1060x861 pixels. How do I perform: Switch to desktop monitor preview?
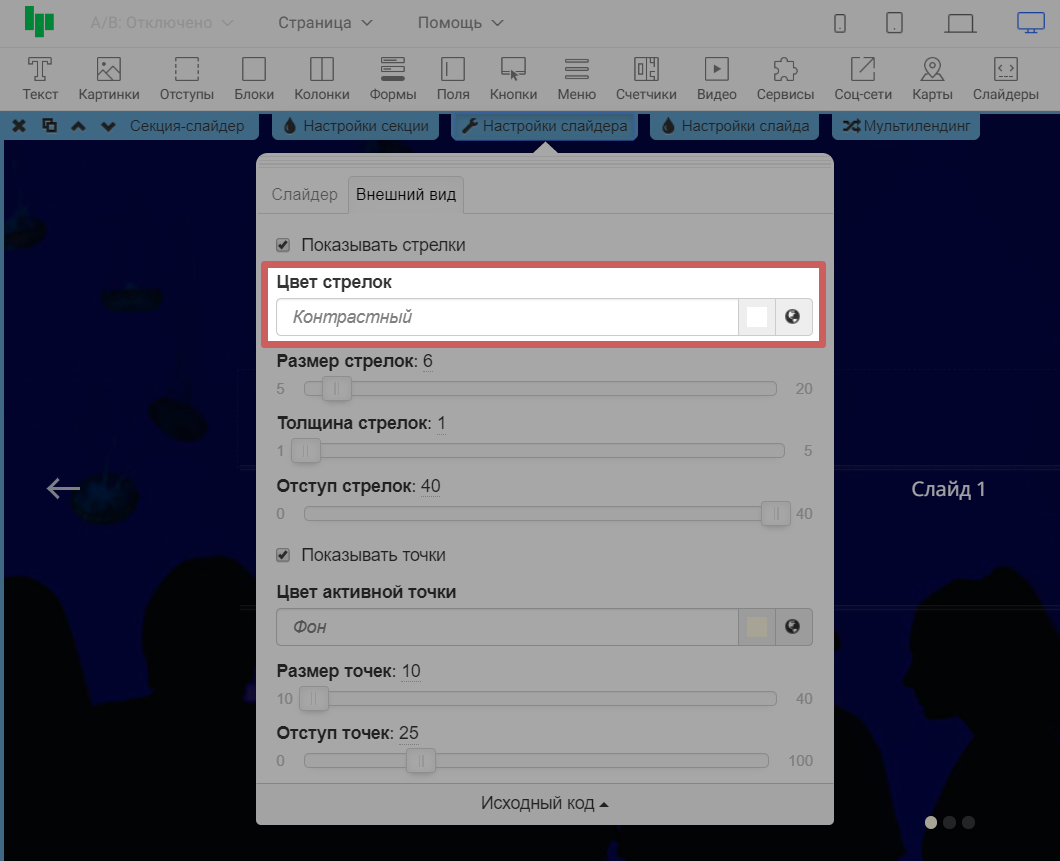tap(1030, 23)
